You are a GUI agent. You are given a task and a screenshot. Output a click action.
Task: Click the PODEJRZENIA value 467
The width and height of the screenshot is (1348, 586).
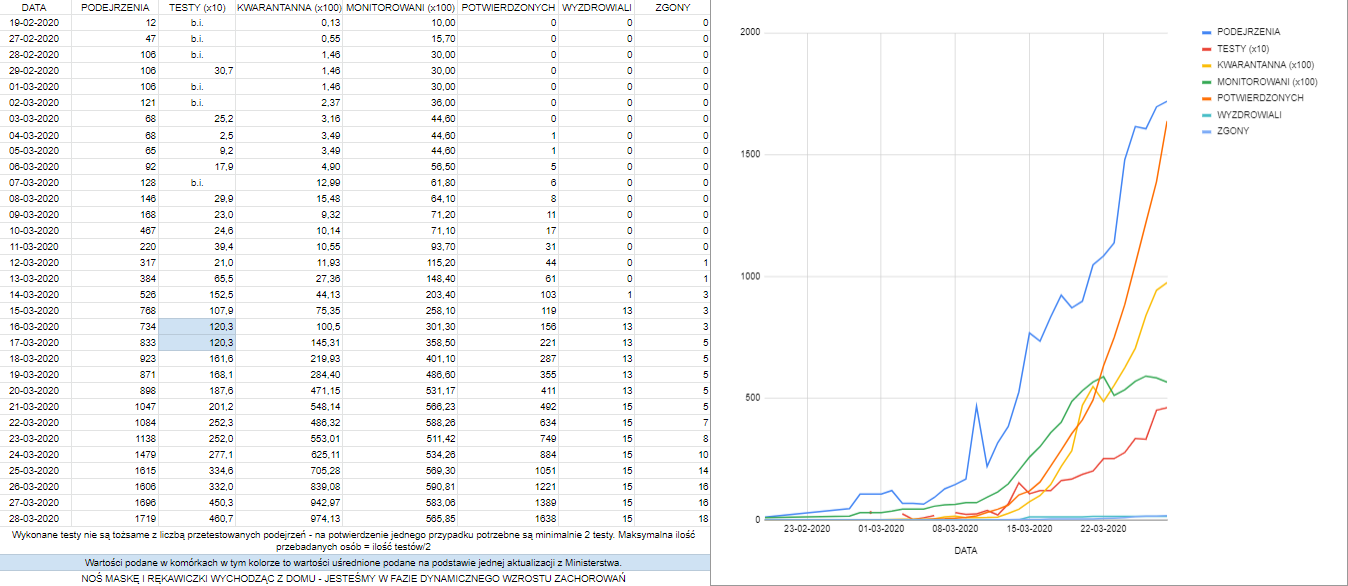tap(147, 231)
